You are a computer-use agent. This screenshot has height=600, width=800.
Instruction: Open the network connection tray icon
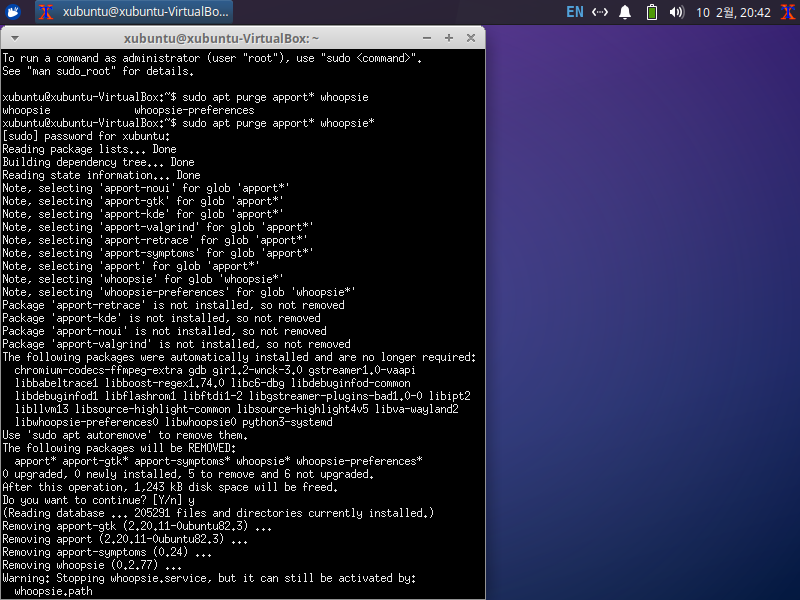599,12
